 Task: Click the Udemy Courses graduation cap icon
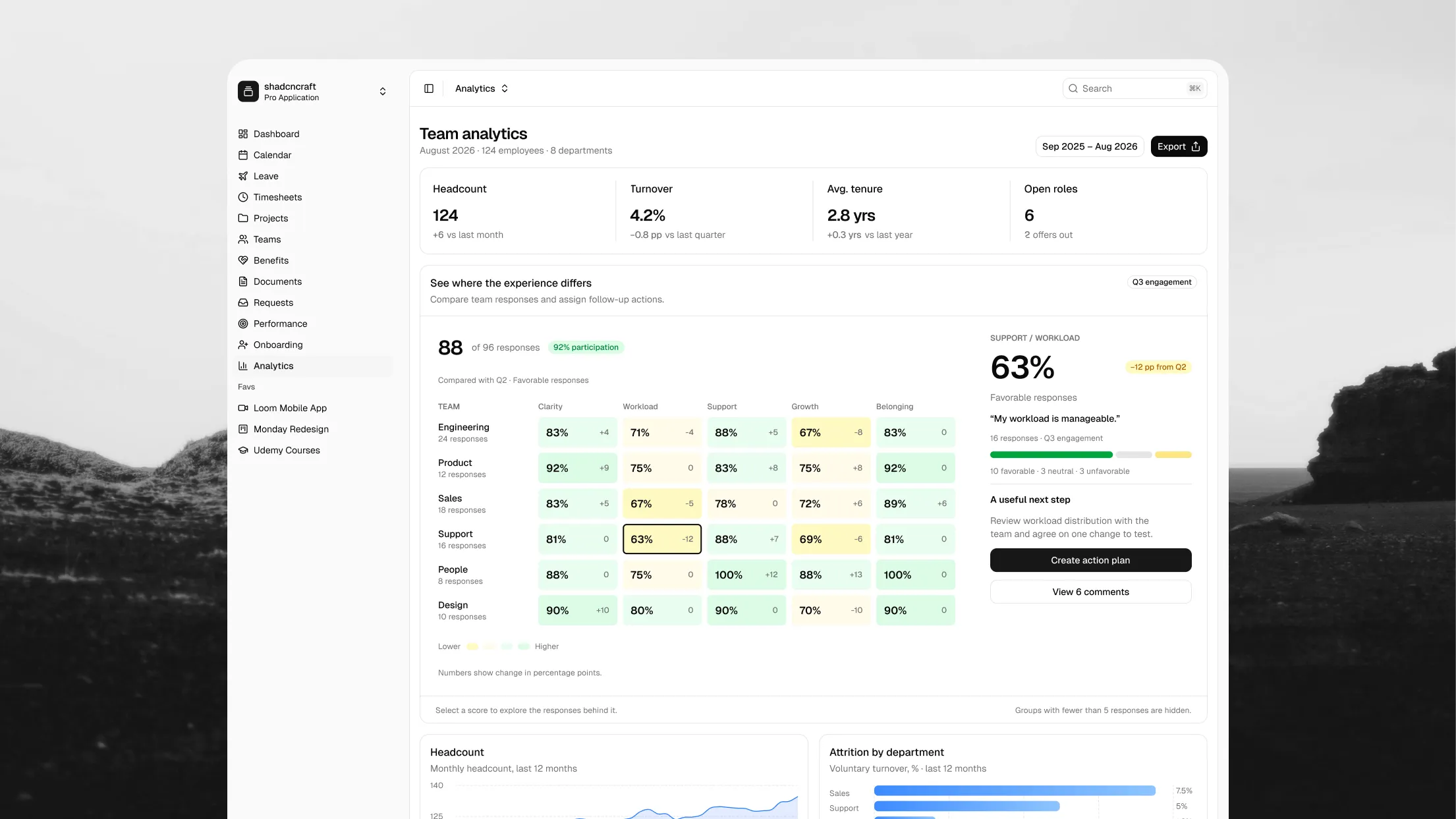pyautogui.click(x=243, y=450)
